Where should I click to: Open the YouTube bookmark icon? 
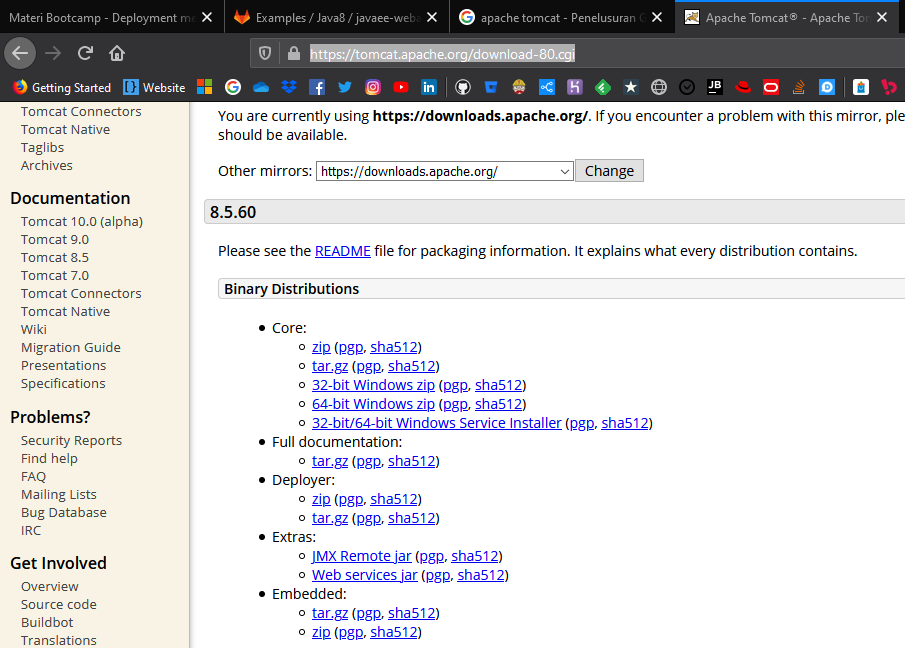(401, 87)
